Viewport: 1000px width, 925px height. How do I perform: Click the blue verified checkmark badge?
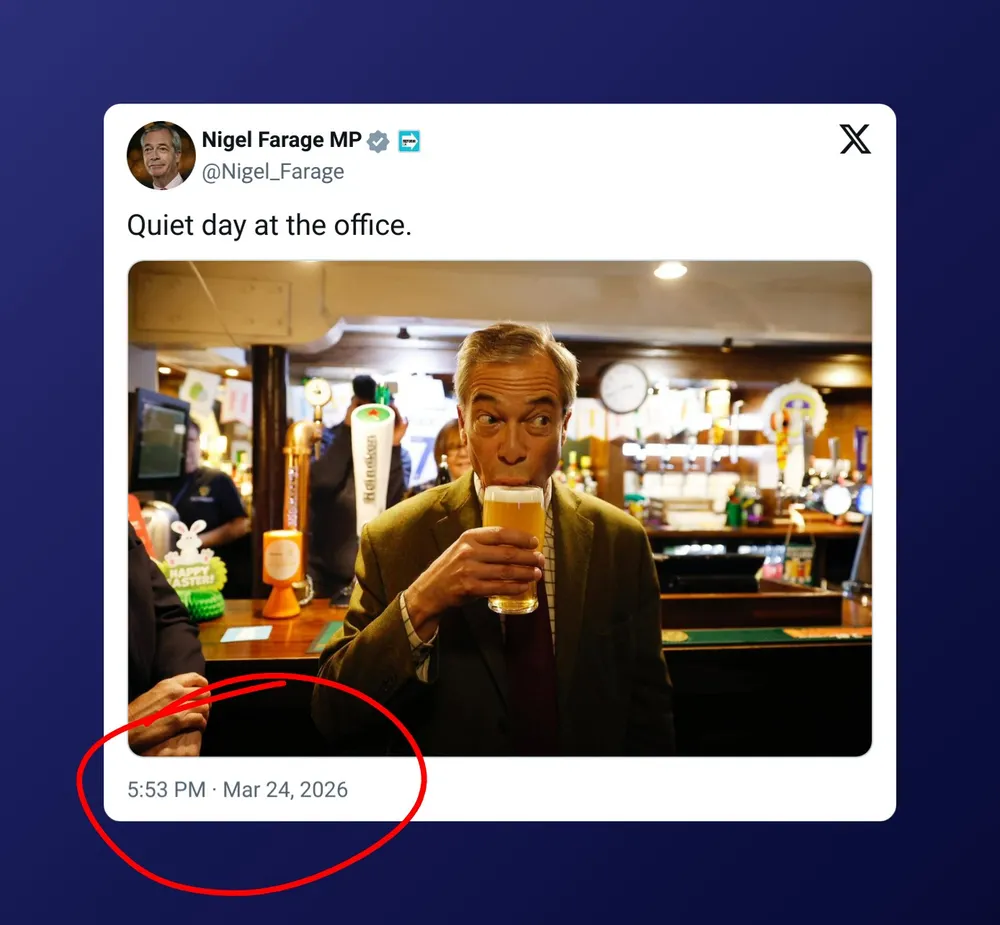(378, 141)
